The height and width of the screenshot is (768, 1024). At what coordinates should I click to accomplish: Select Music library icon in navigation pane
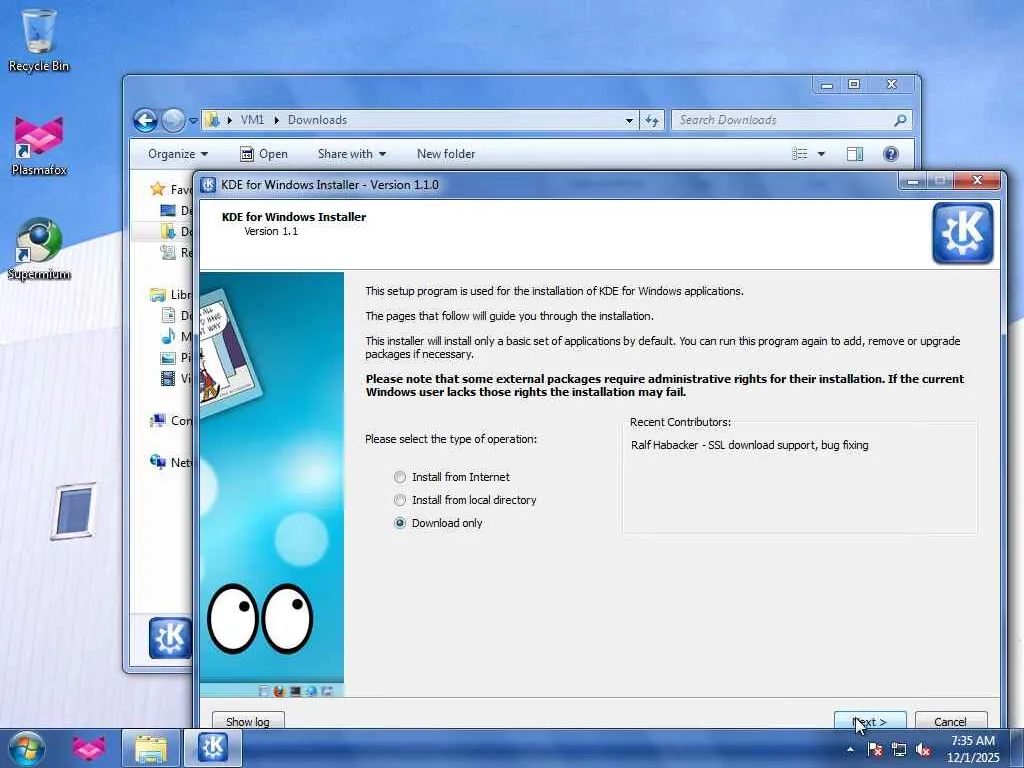[168, 336]
